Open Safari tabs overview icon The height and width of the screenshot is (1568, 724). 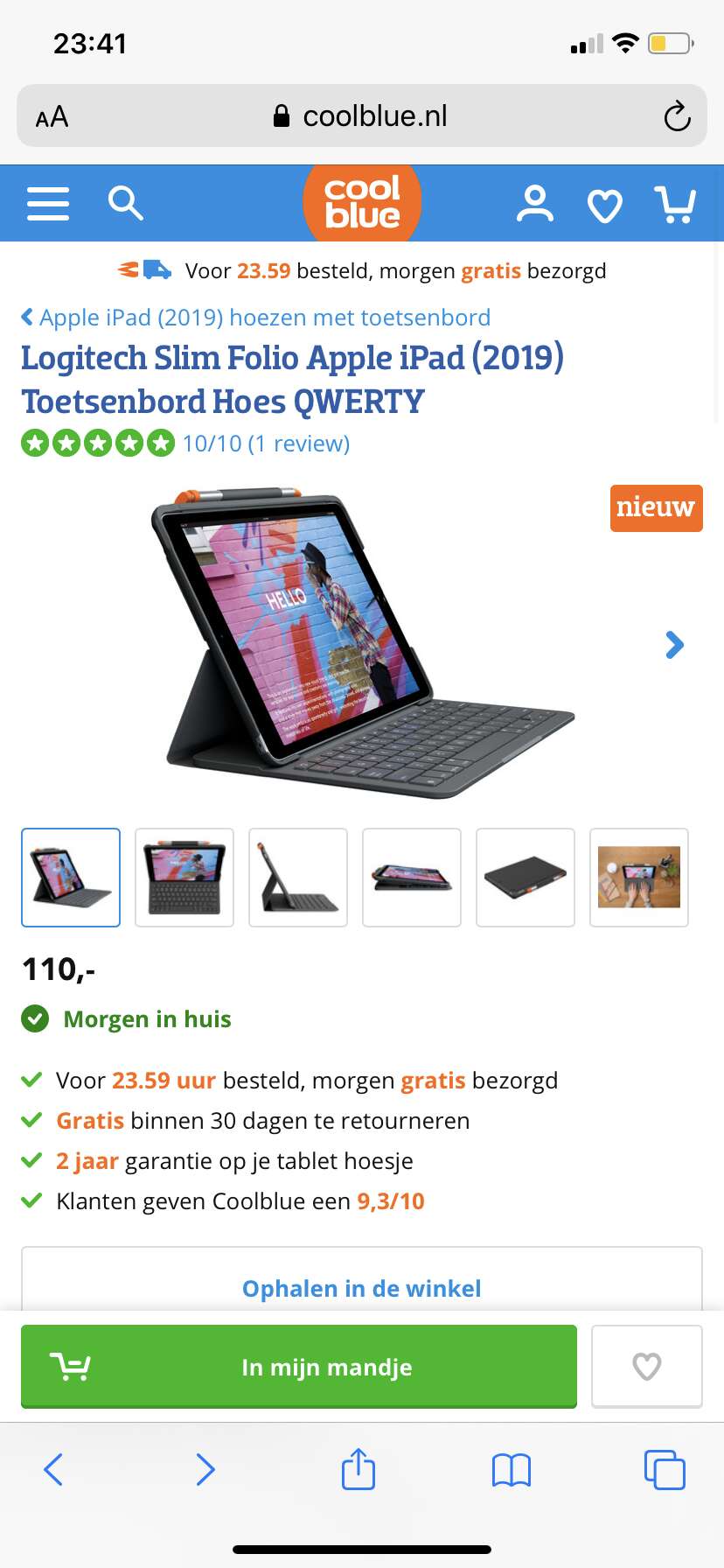(x=665, y=1470)
